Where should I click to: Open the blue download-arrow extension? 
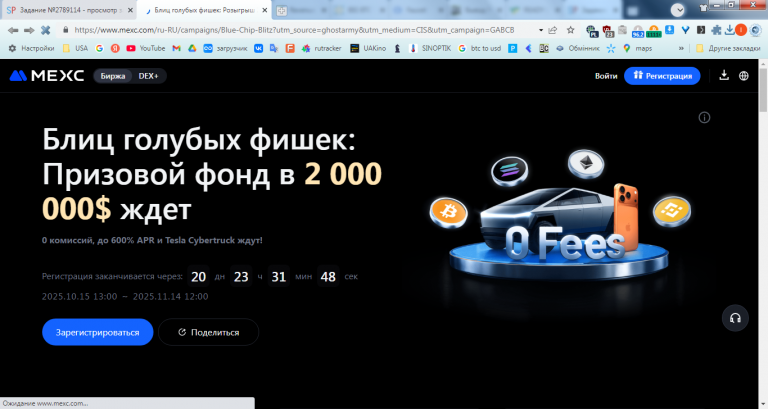pos(670,30)
